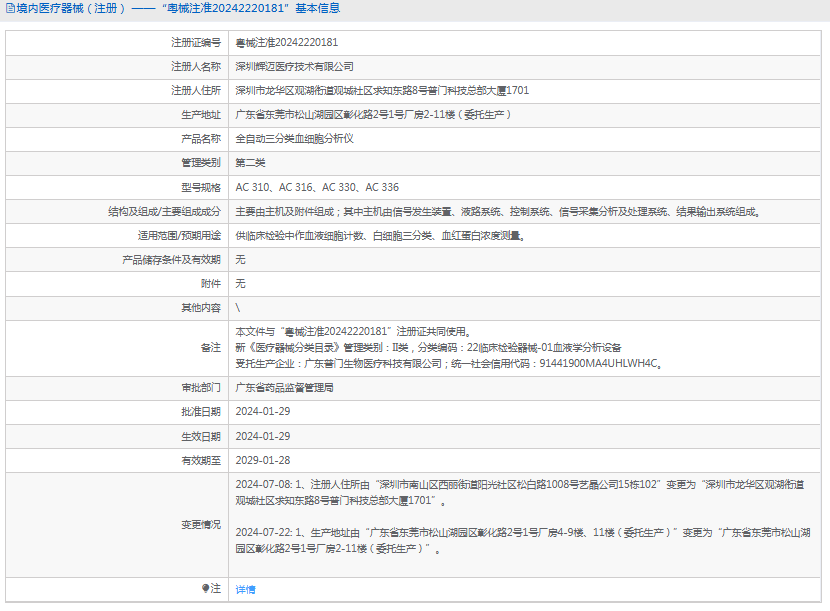This screenshot has width=830, height=611.
Task: Click the 变更情况 label
Action: click(201, 525)
